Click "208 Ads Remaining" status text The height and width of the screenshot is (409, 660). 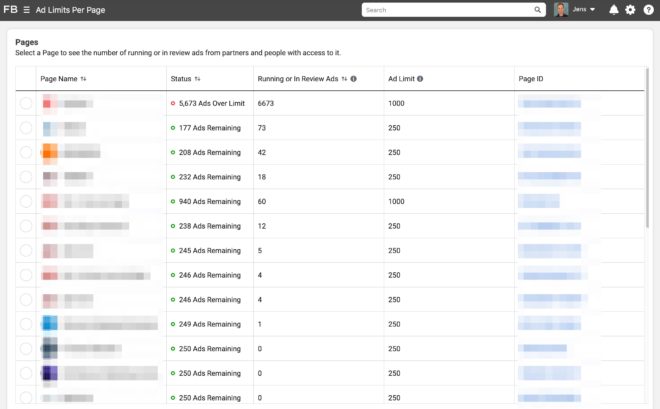click(x=210, y=152)
